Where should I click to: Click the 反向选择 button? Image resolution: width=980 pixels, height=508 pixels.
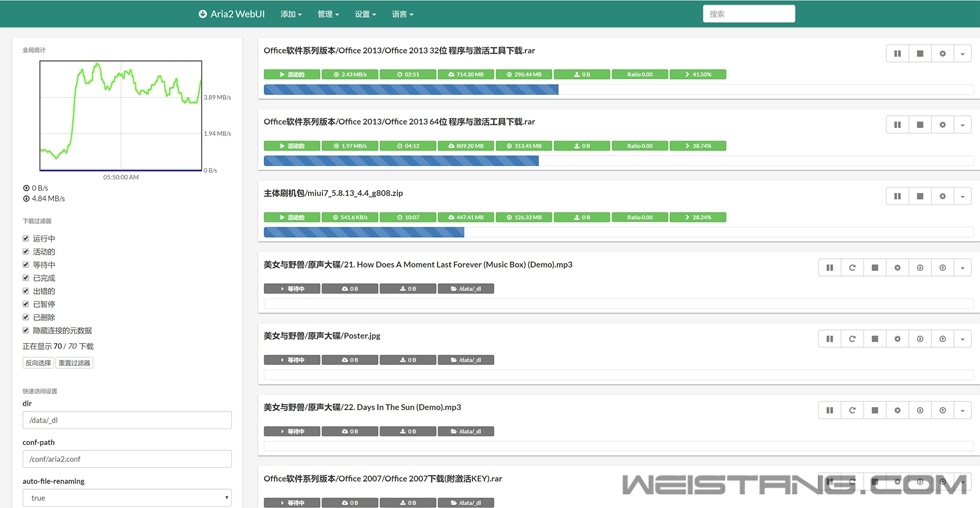click(38, 362)
